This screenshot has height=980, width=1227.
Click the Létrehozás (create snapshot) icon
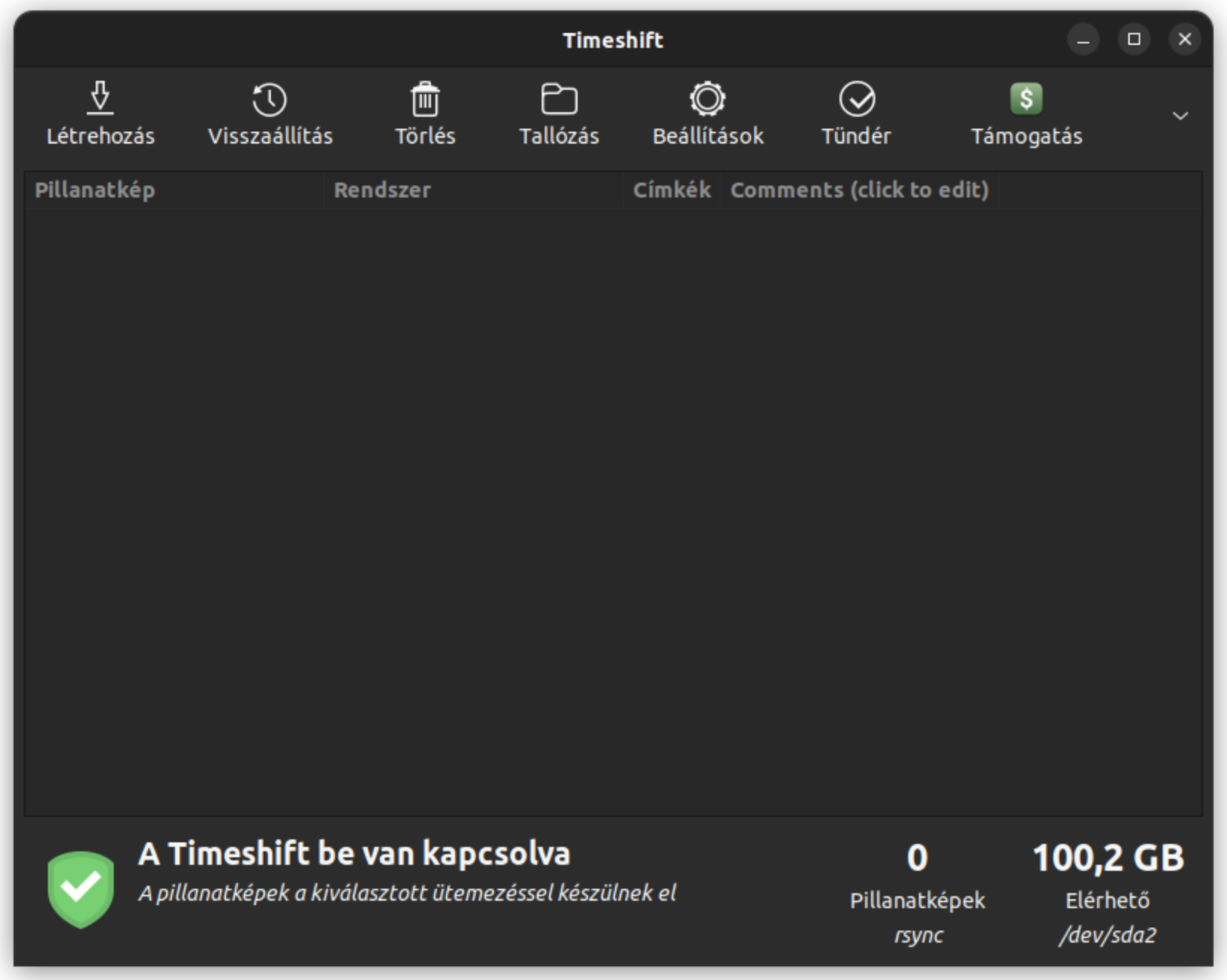tap(100, 99)
